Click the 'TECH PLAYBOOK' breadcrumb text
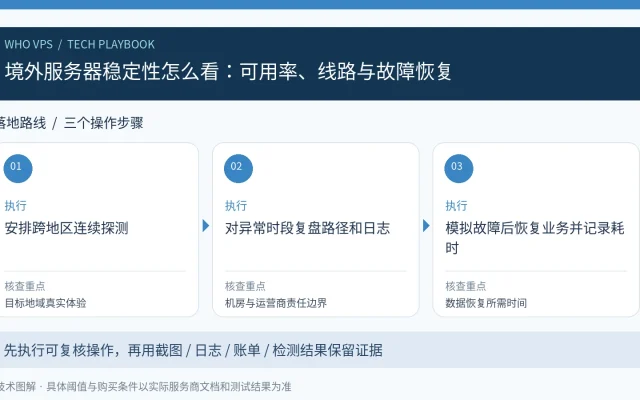The image size is (640, 400). [x=111, y=44]
